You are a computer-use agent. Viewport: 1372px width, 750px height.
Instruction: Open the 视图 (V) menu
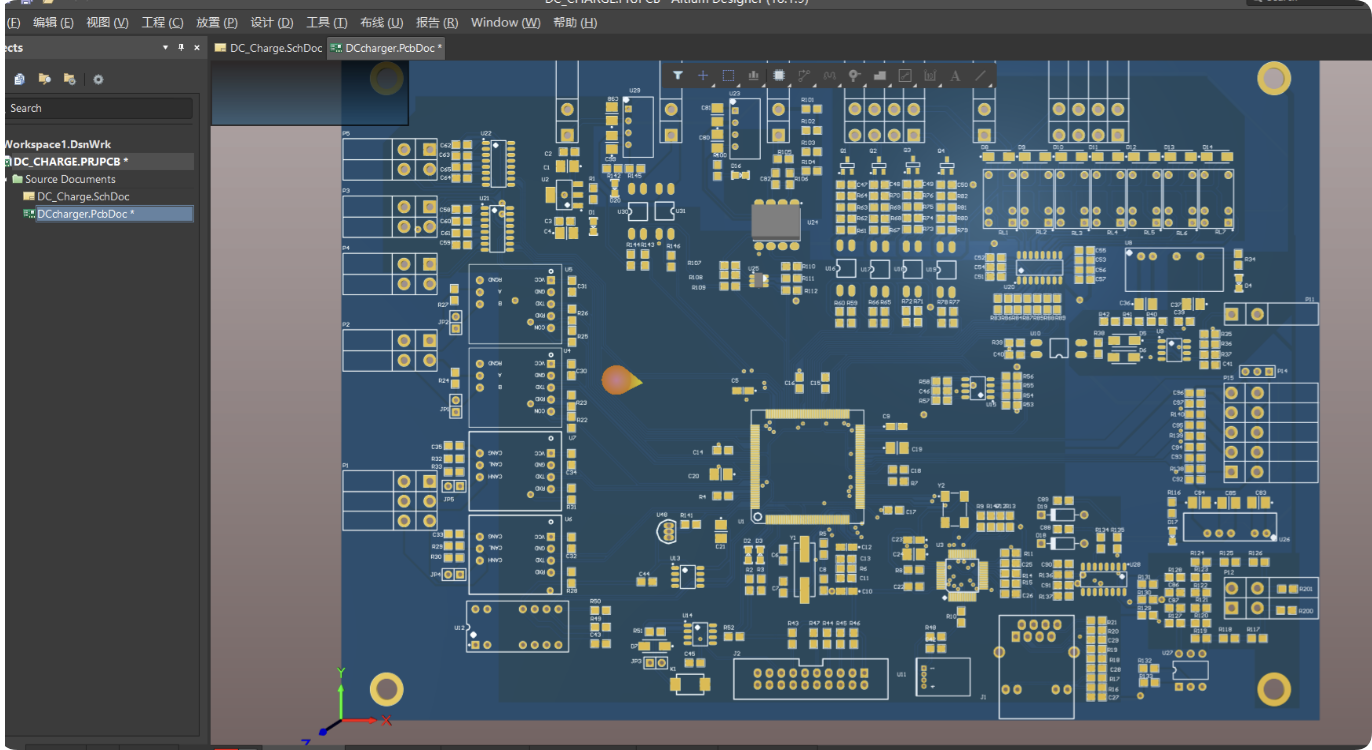pos(107,22)
